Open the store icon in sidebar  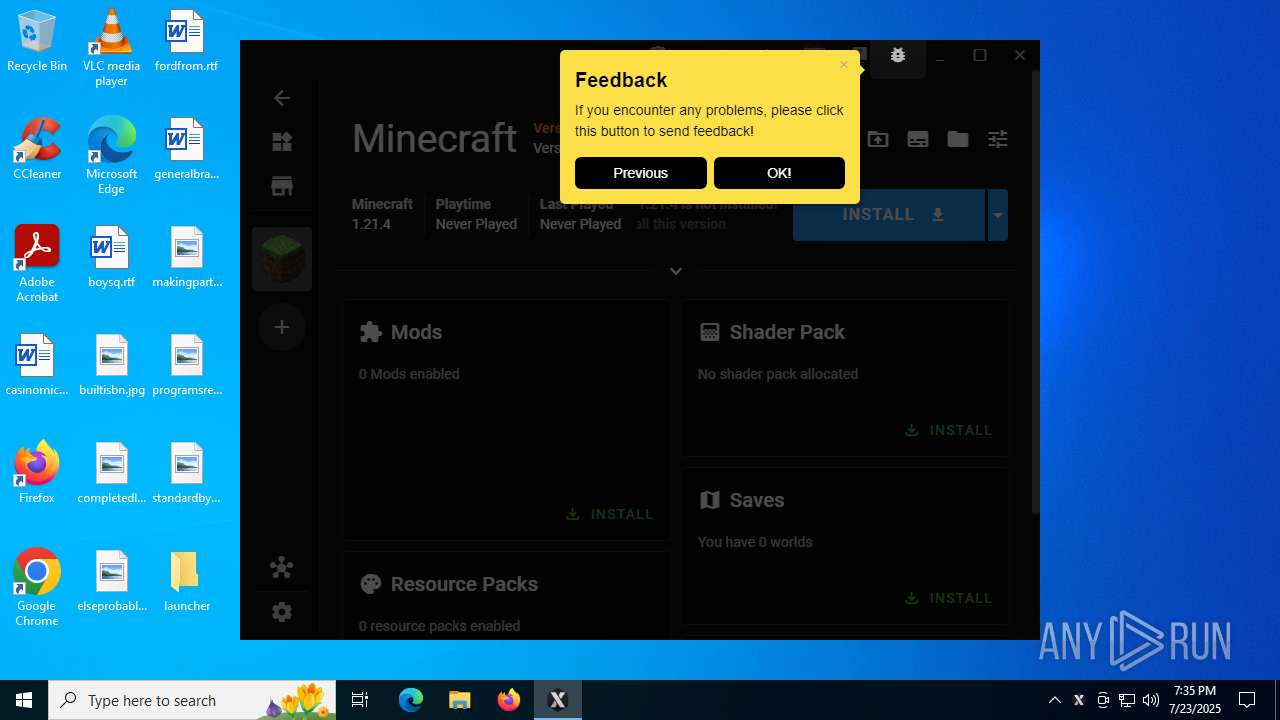pyautogui.click(x=282, y=186)
